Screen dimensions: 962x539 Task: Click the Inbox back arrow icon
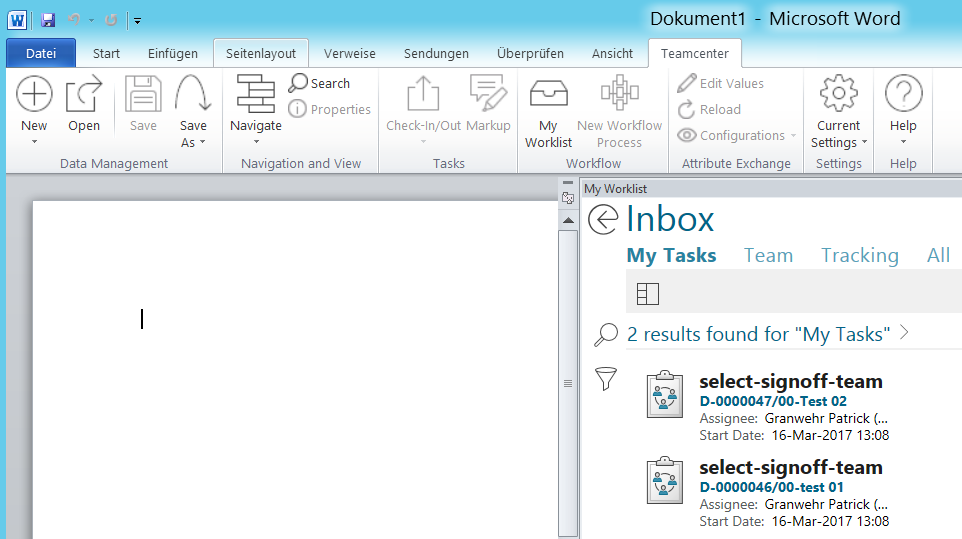point(603,219)
